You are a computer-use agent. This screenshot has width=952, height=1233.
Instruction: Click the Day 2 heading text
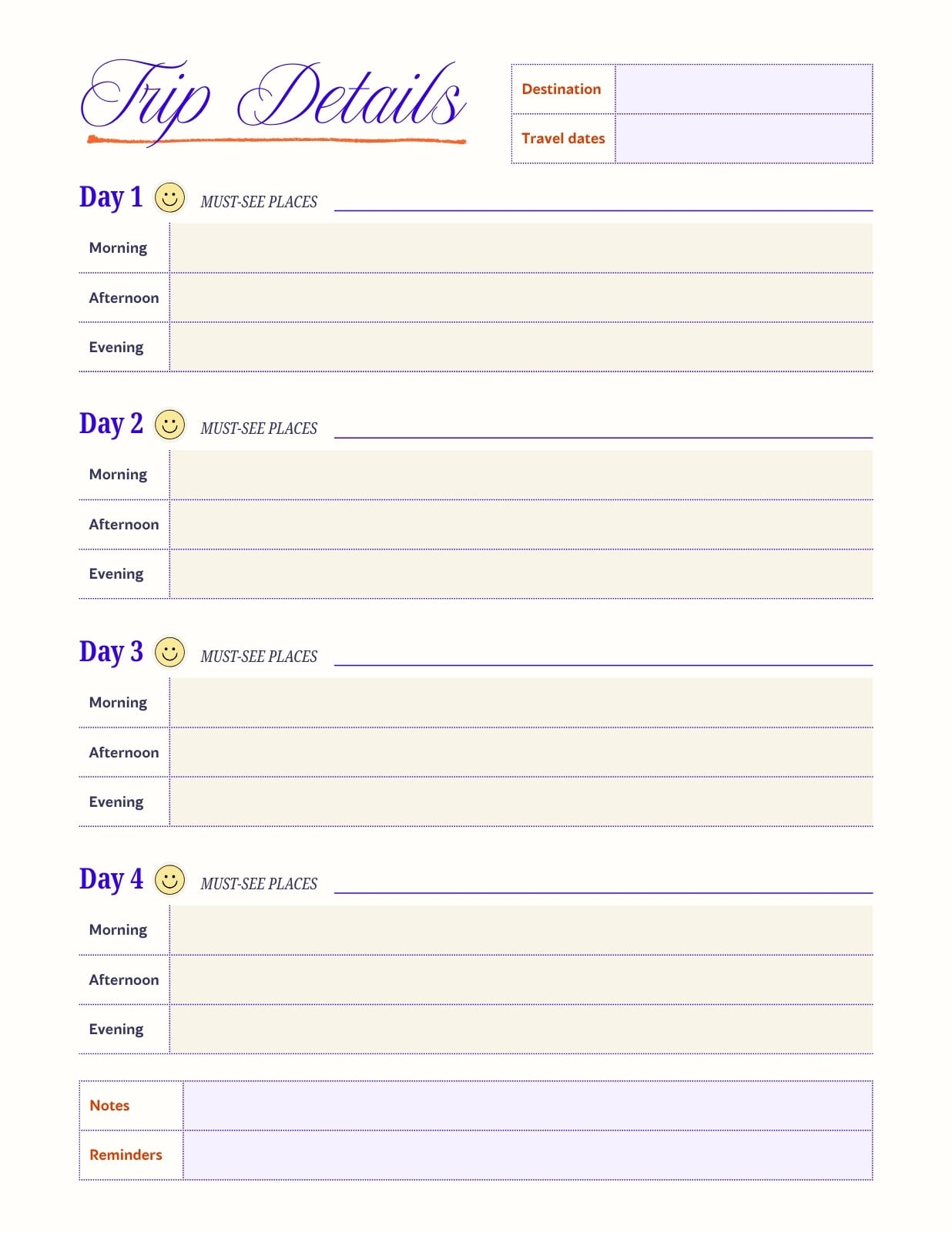click(x=111, y=424)
